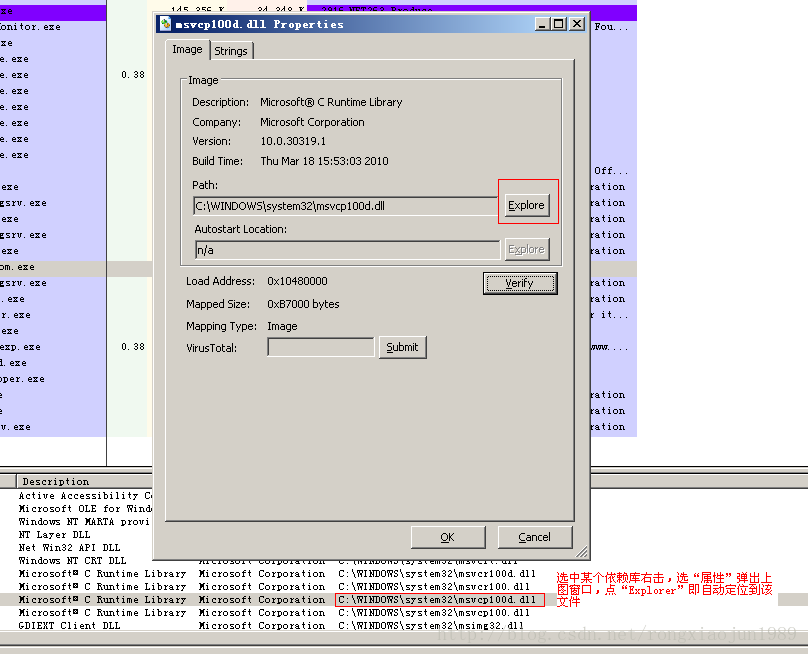Click the Microsoft Corporation company value in dialog
The height and width of the screenshot is (654, 808).
pyautogui.click(x=312, y=122)
